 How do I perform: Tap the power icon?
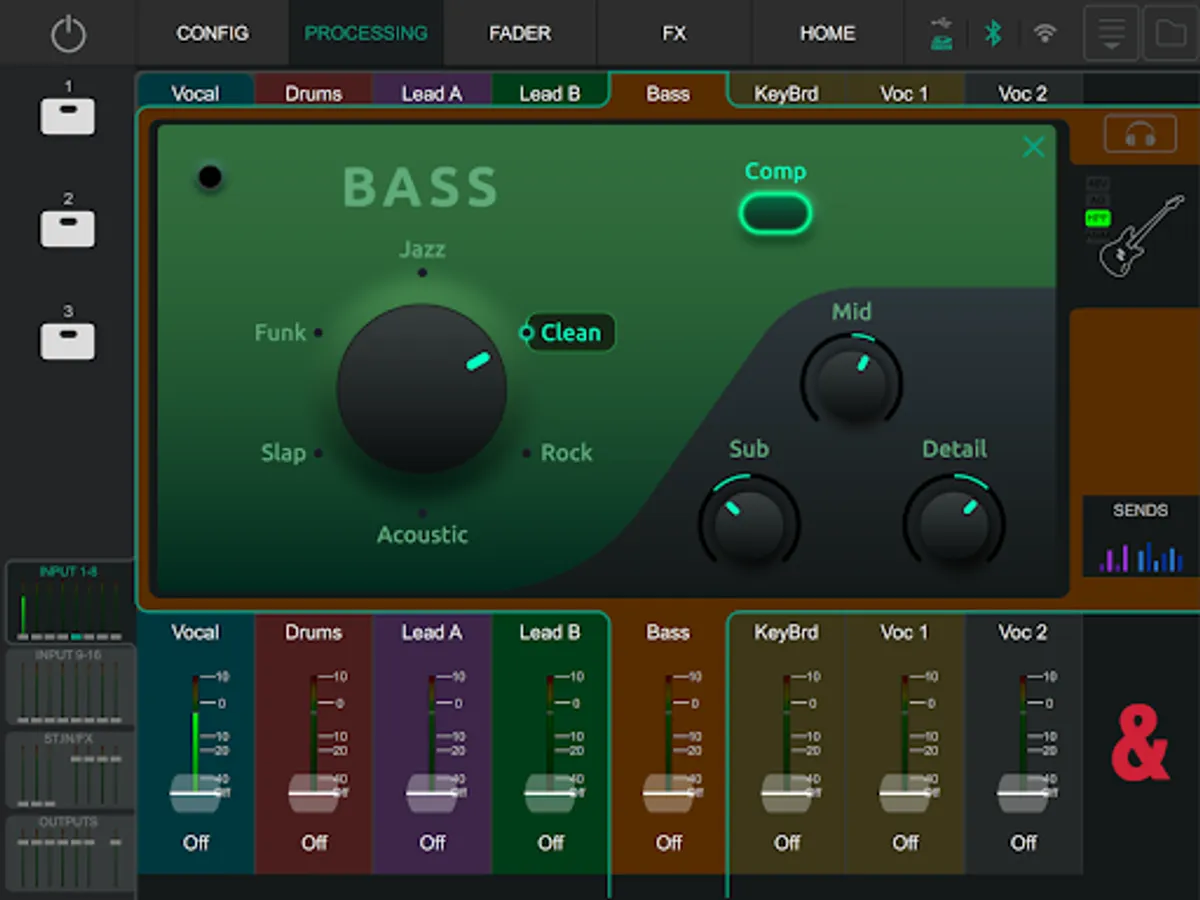tap(68, 33)
